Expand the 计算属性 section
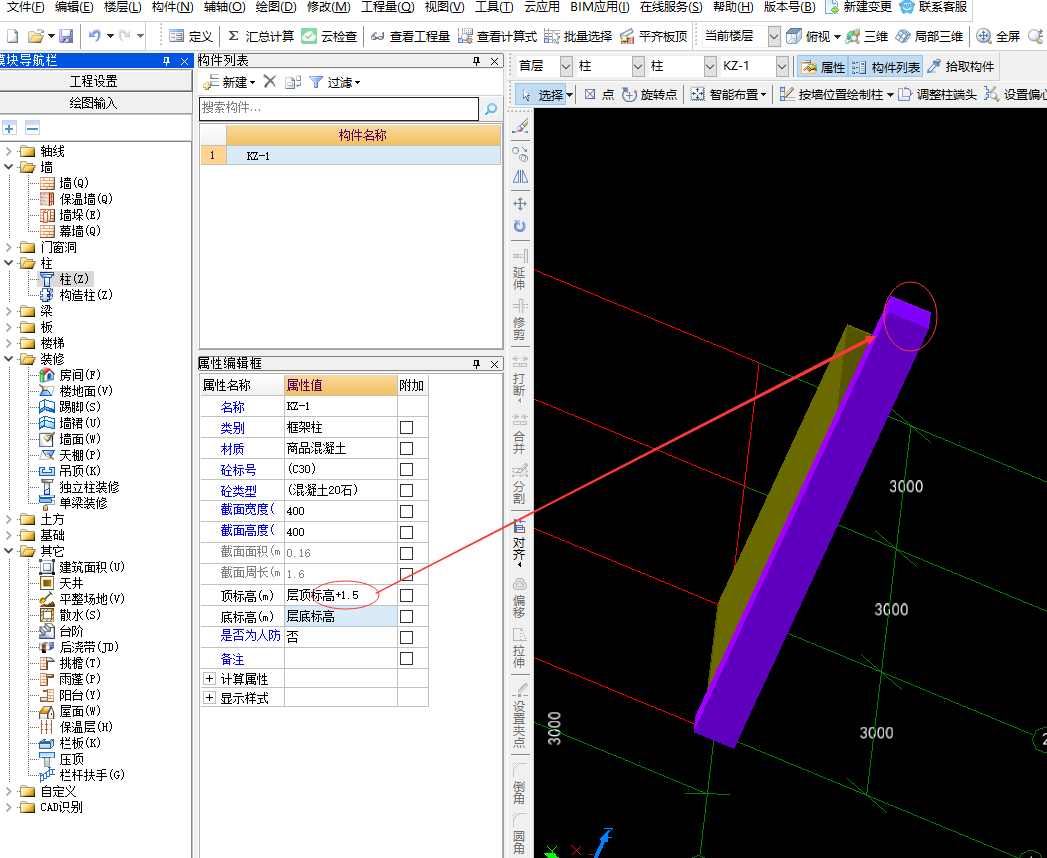 210,678
